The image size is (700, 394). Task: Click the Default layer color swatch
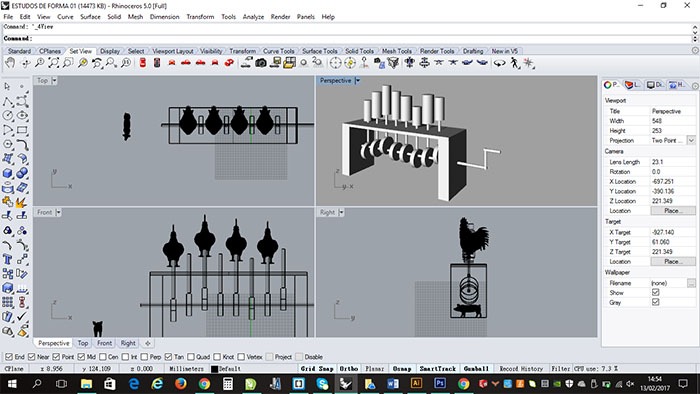coord(214,369)
